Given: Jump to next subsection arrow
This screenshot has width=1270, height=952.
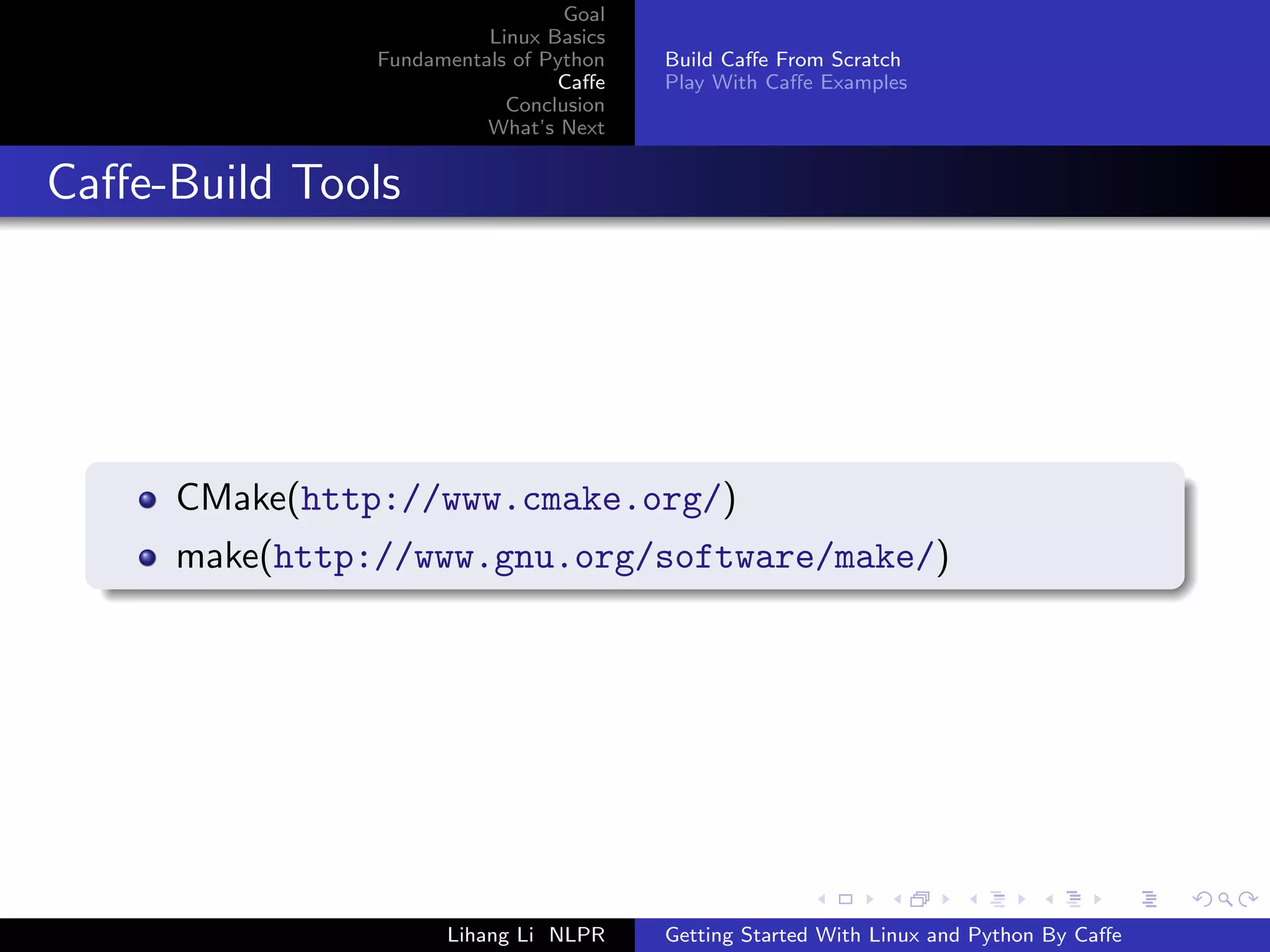Looking at the screenshot, I should [1022, 899].
